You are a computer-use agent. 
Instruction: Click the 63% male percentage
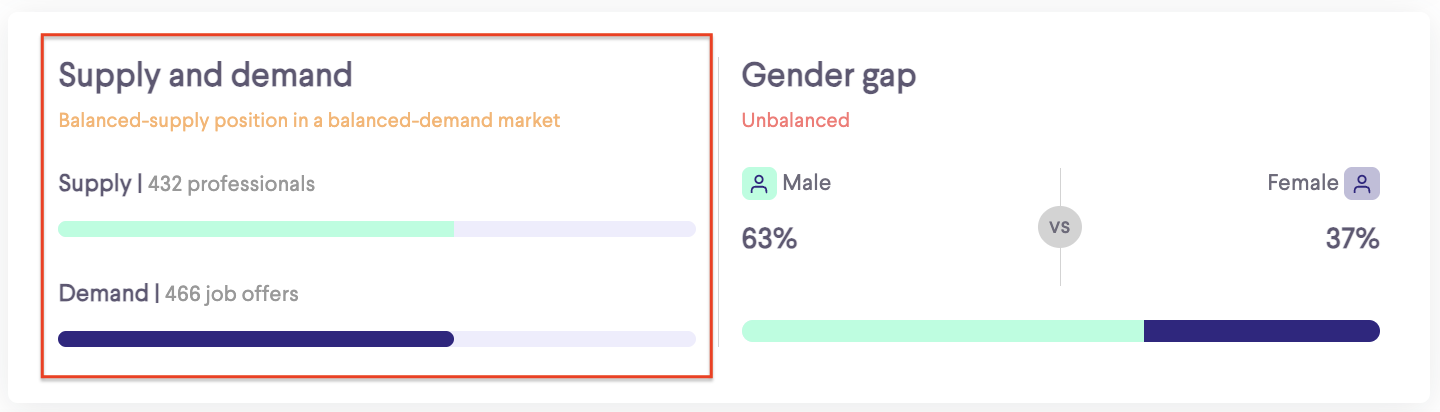coord(769,239)
